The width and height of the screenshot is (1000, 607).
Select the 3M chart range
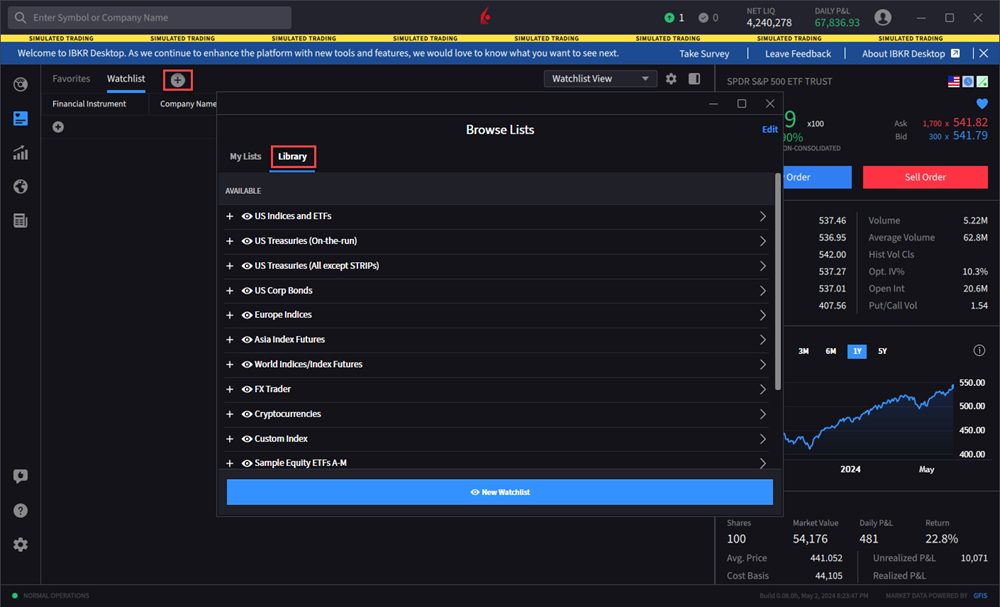click(804, 351)
